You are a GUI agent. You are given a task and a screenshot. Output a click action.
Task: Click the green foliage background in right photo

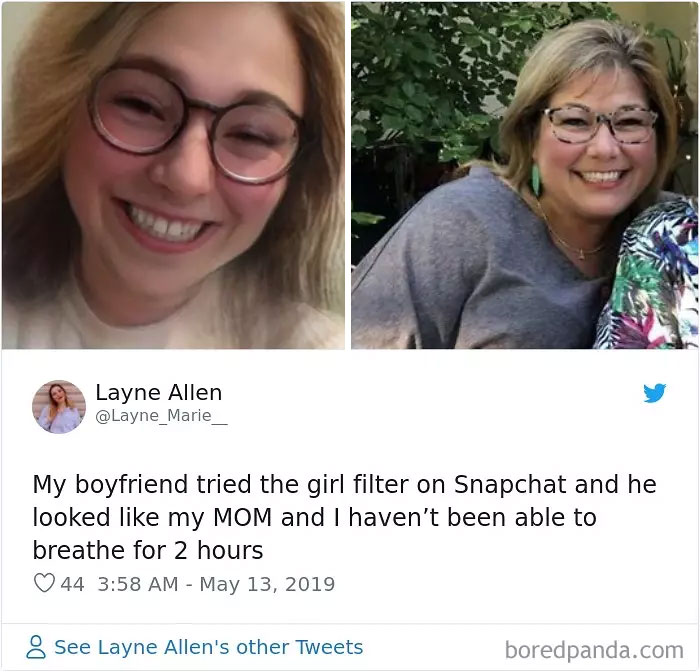pos(429,76)
